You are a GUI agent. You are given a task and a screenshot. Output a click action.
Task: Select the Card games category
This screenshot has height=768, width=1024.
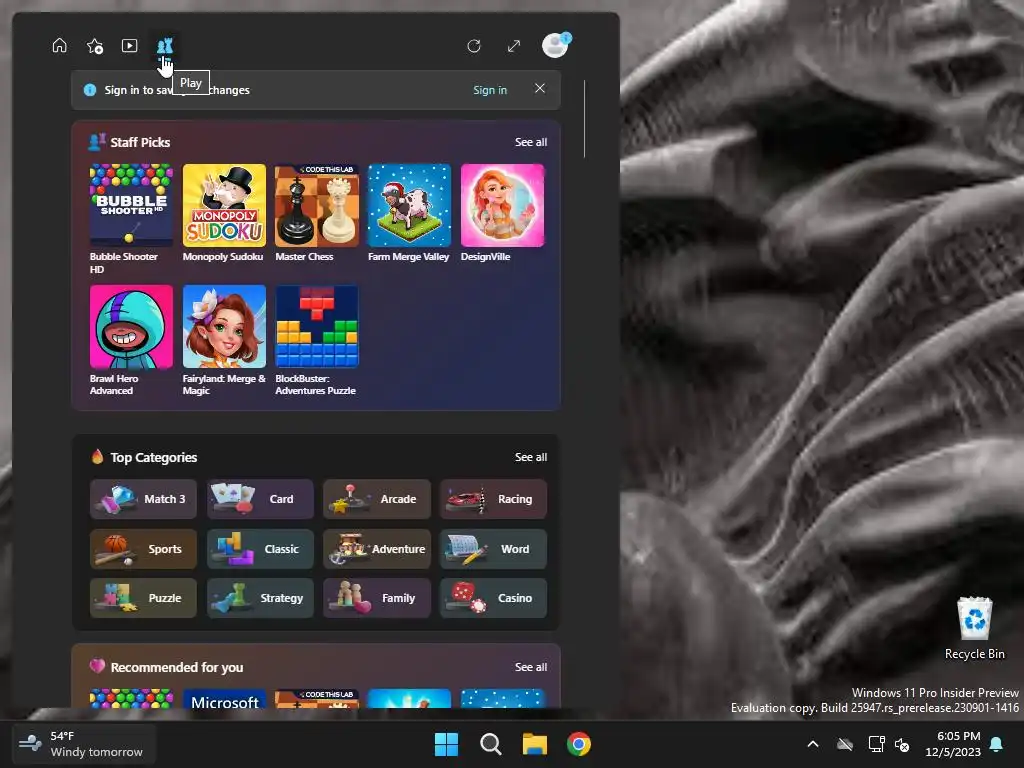tap(260, 499)
